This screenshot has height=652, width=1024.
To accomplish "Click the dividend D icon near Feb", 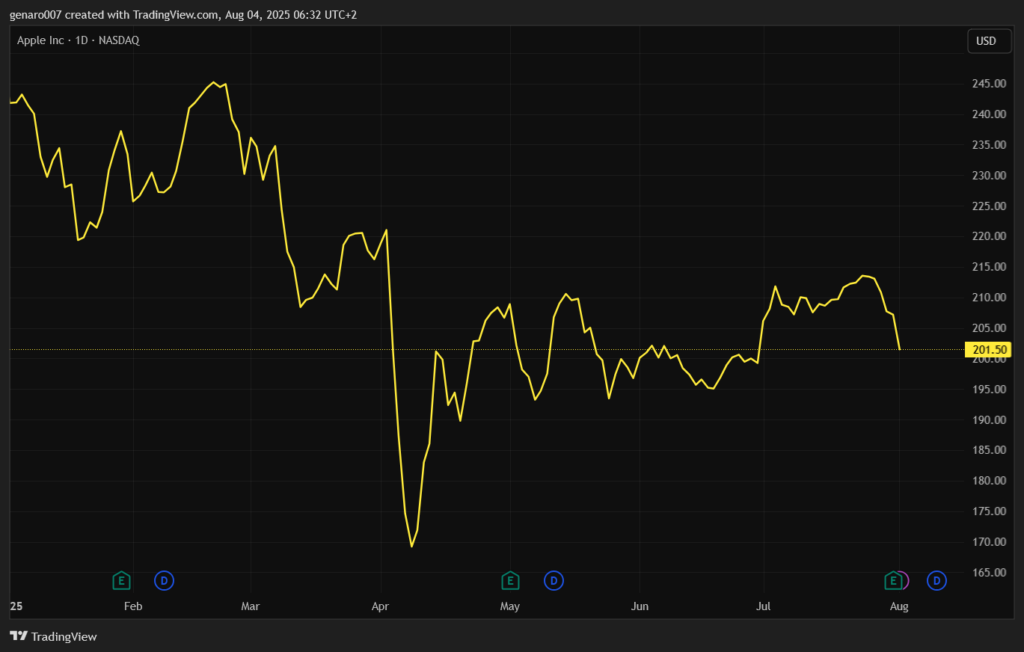I will click(x=164, y=580).
